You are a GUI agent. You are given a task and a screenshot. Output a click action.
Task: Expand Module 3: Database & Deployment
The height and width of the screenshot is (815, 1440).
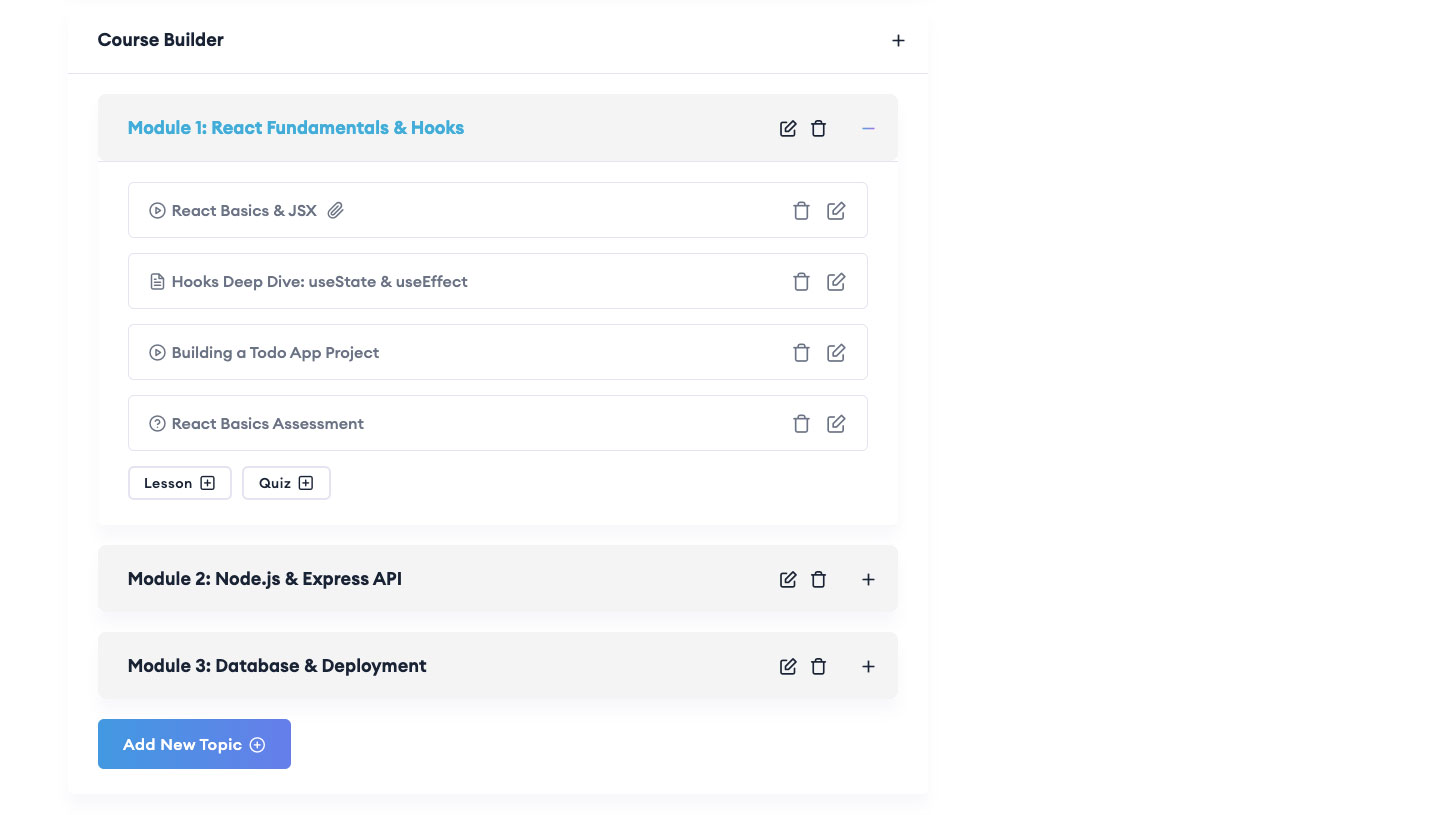pos(868,666)
